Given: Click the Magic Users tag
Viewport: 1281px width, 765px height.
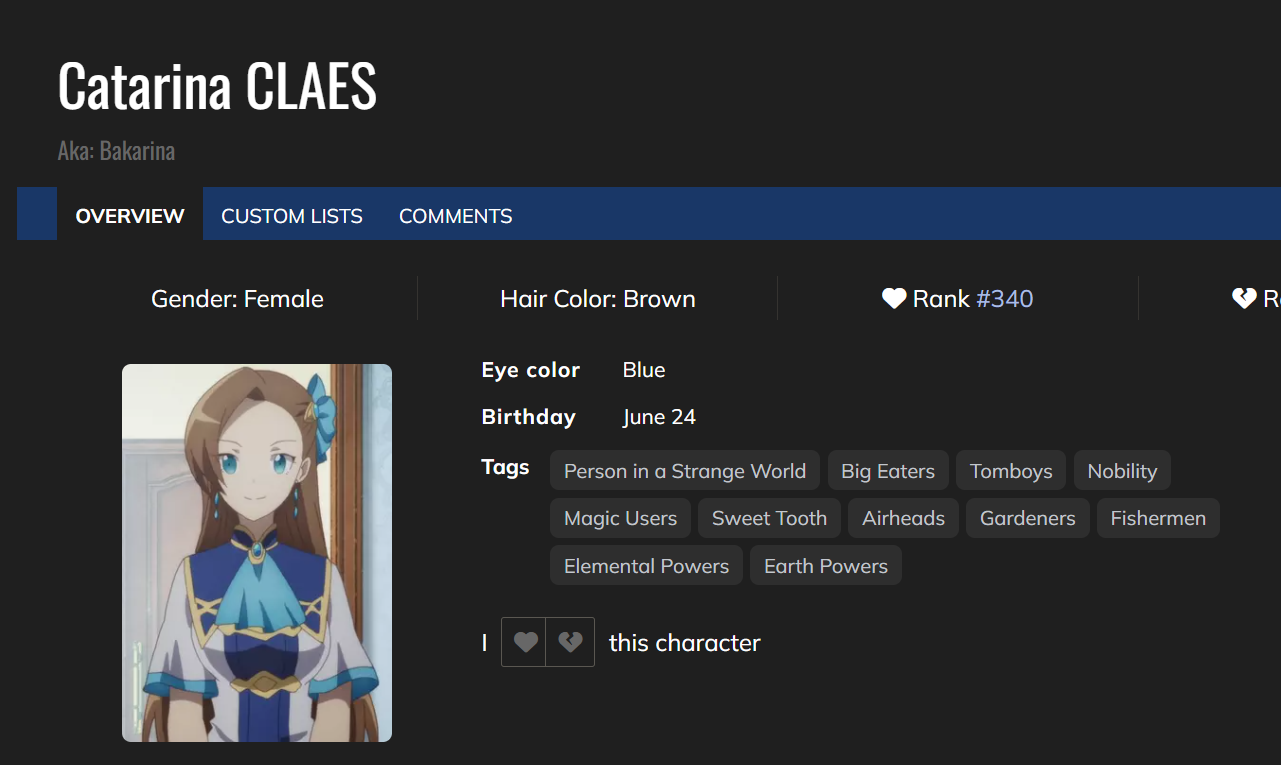Looking at the screenshot, I should point(620,518).
